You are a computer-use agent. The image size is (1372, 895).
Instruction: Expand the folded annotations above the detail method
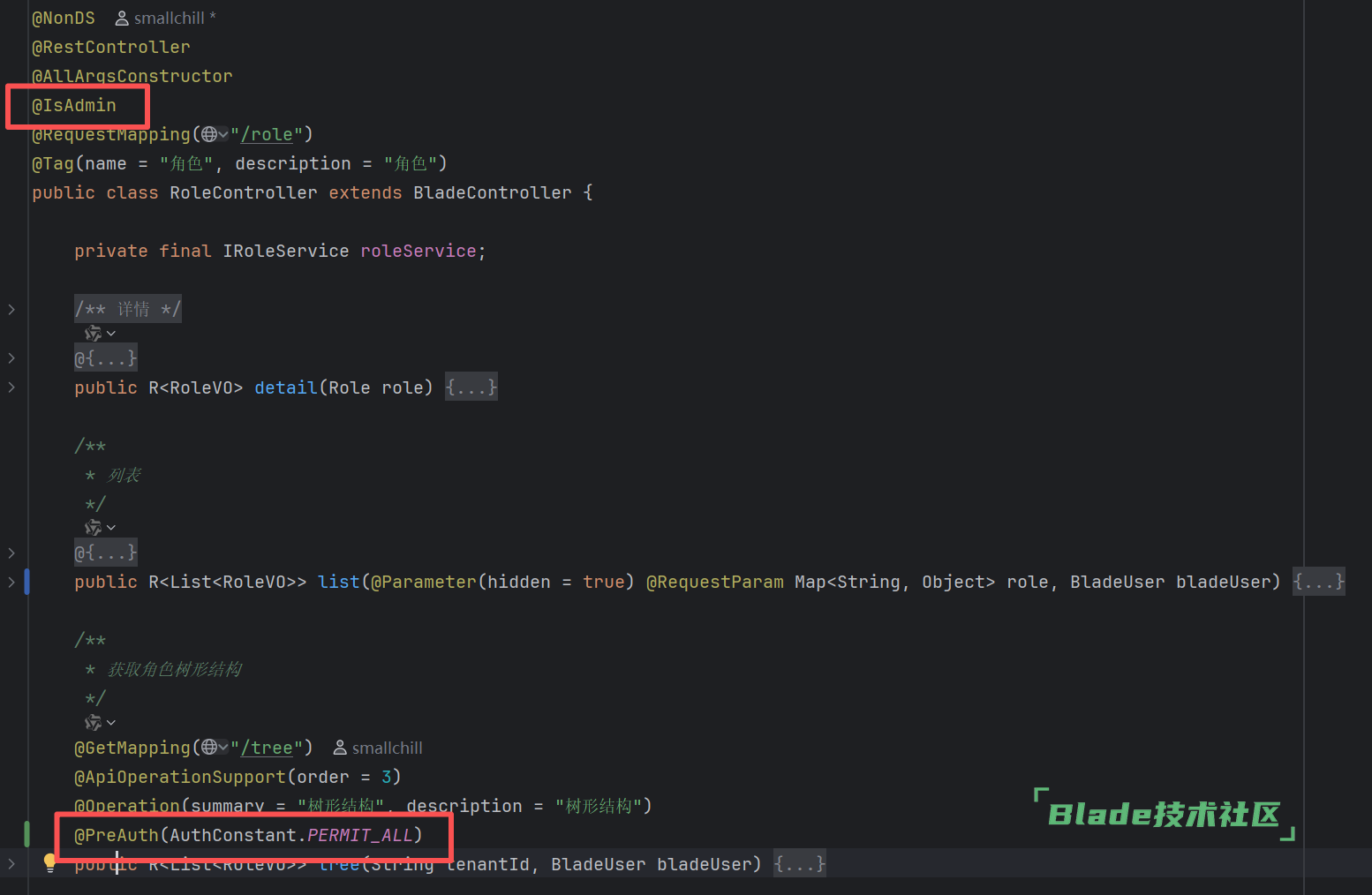pyautogui.click(x=106, y=358)
